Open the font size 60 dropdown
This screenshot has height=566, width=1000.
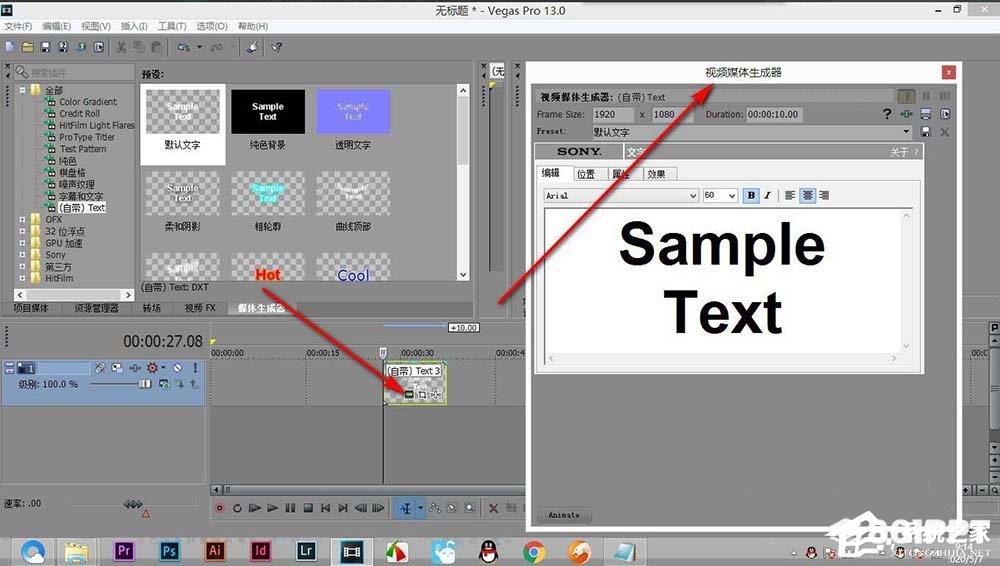pos(732,196)
